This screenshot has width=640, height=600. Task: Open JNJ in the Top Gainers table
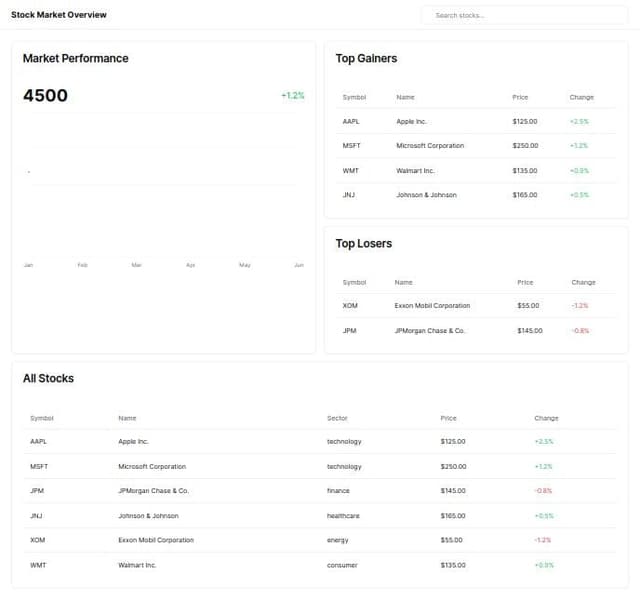[x=349, y=195]
